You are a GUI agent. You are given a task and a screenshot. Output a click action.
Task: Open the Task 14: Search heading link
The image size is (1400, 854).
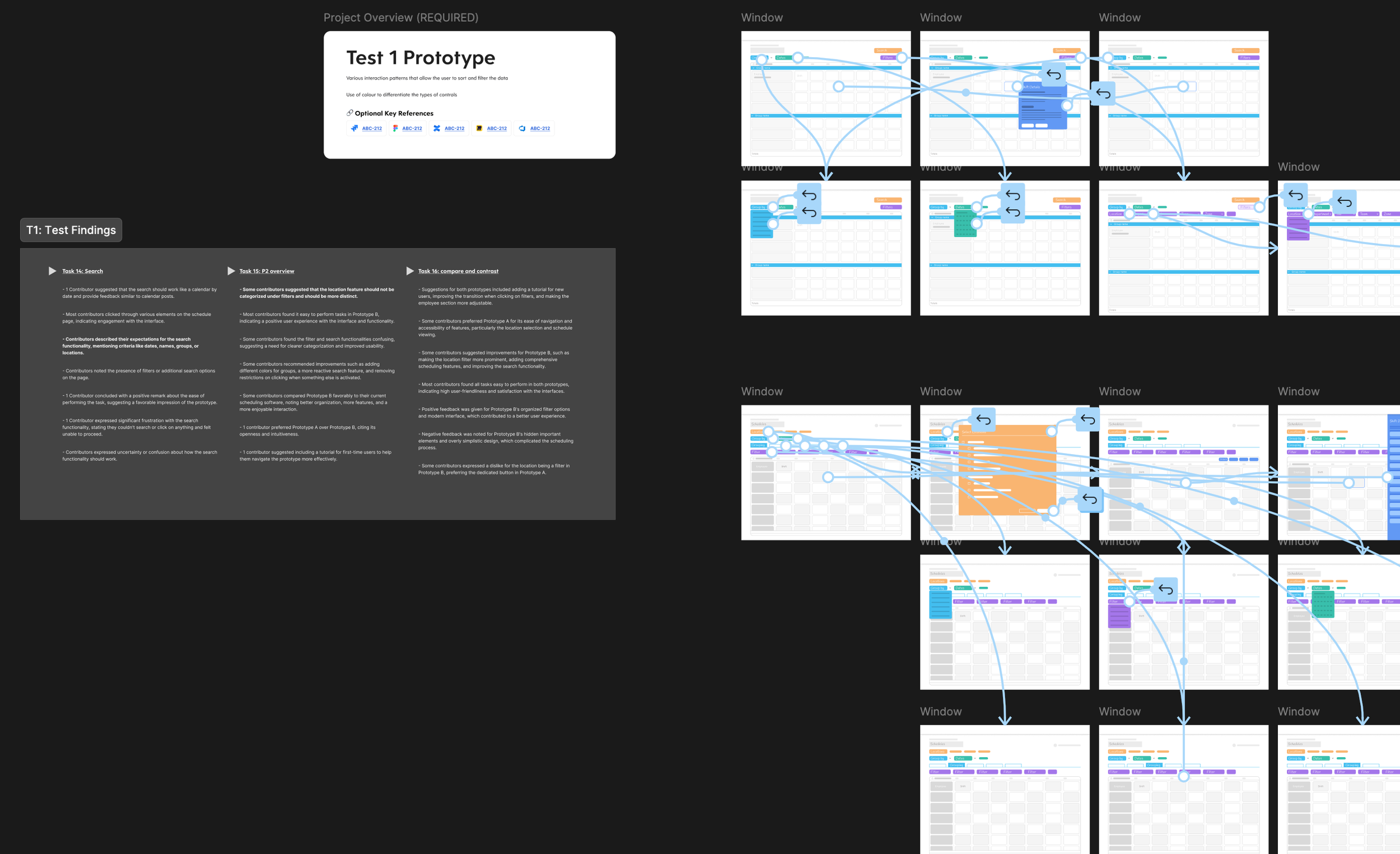pos(82,271)
